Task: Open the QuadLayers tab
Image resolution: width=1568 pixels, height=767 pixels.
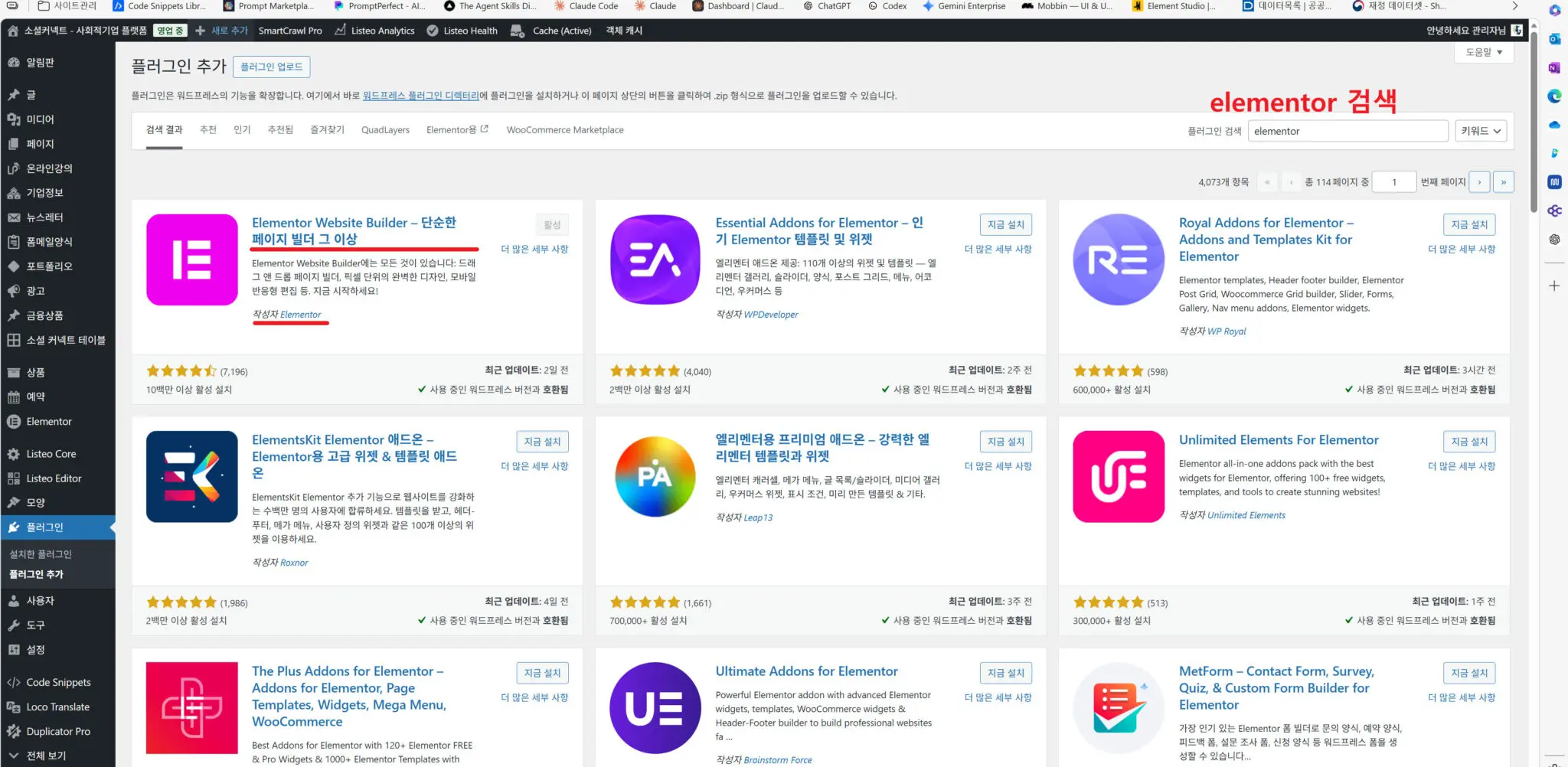Action: (385, 130)
